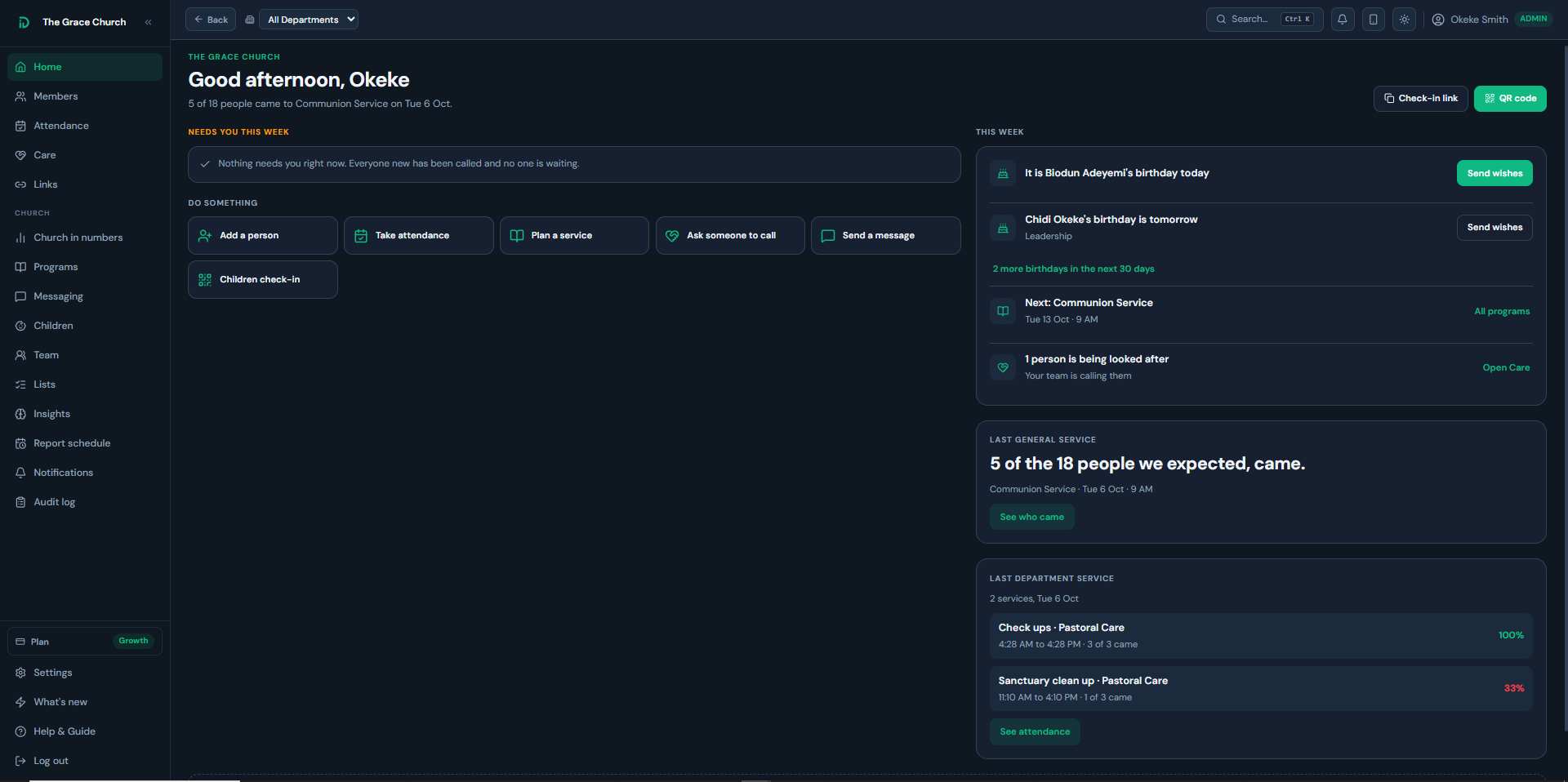Toggle light/dark theme sun icon
The height and width of the screenshot is (782, 1568).
pos(1404,20)
